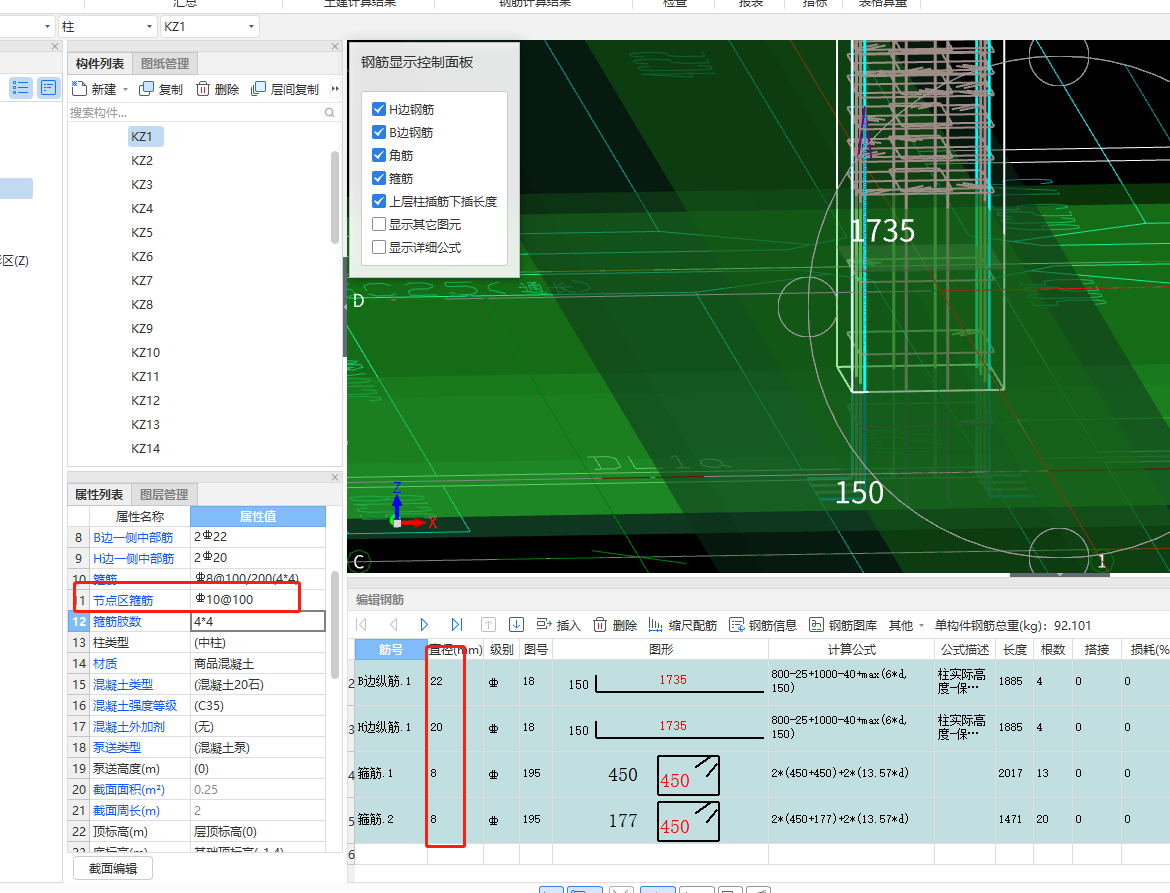Open the toolbar overflow arrow beside 层间复制
Viewport: 1170px width, 893px height.
click(x=335, y=89)
